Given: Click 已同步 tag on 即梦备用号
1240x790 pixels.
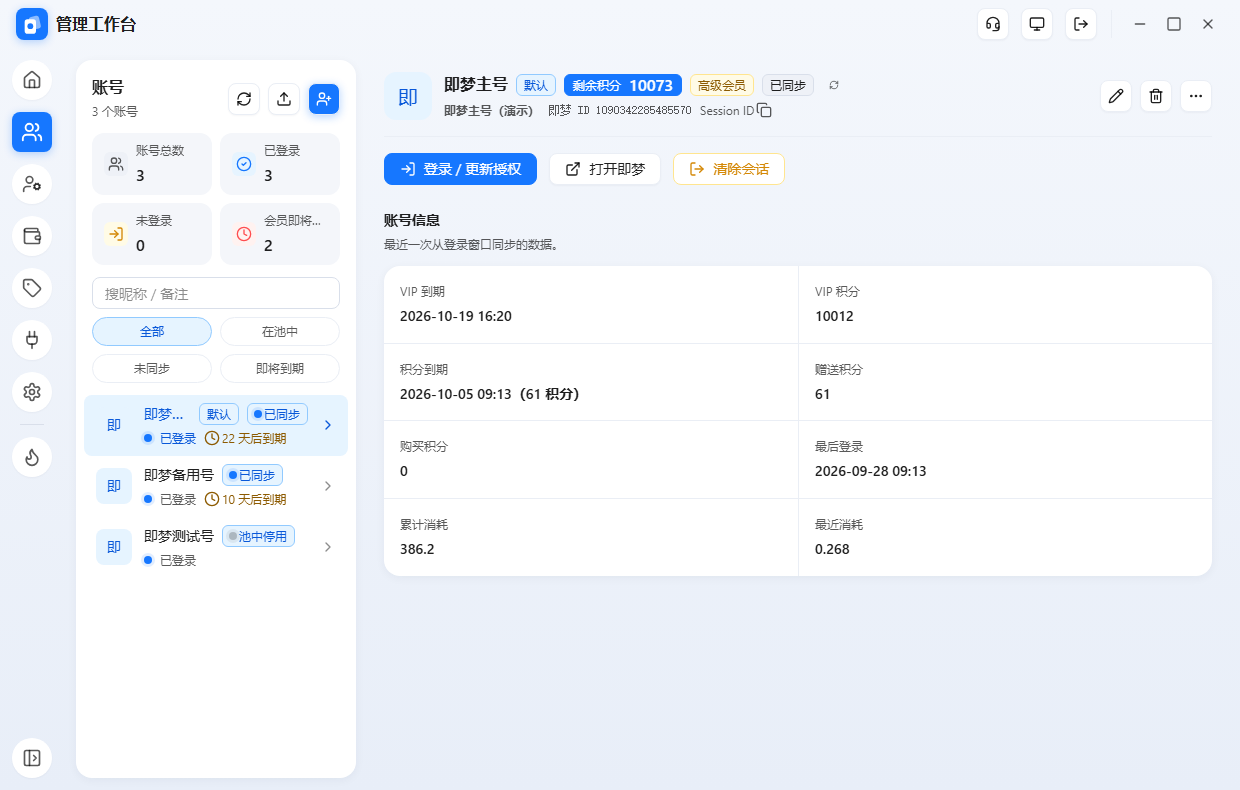Looking at the screenshot, I should point(252,475).
